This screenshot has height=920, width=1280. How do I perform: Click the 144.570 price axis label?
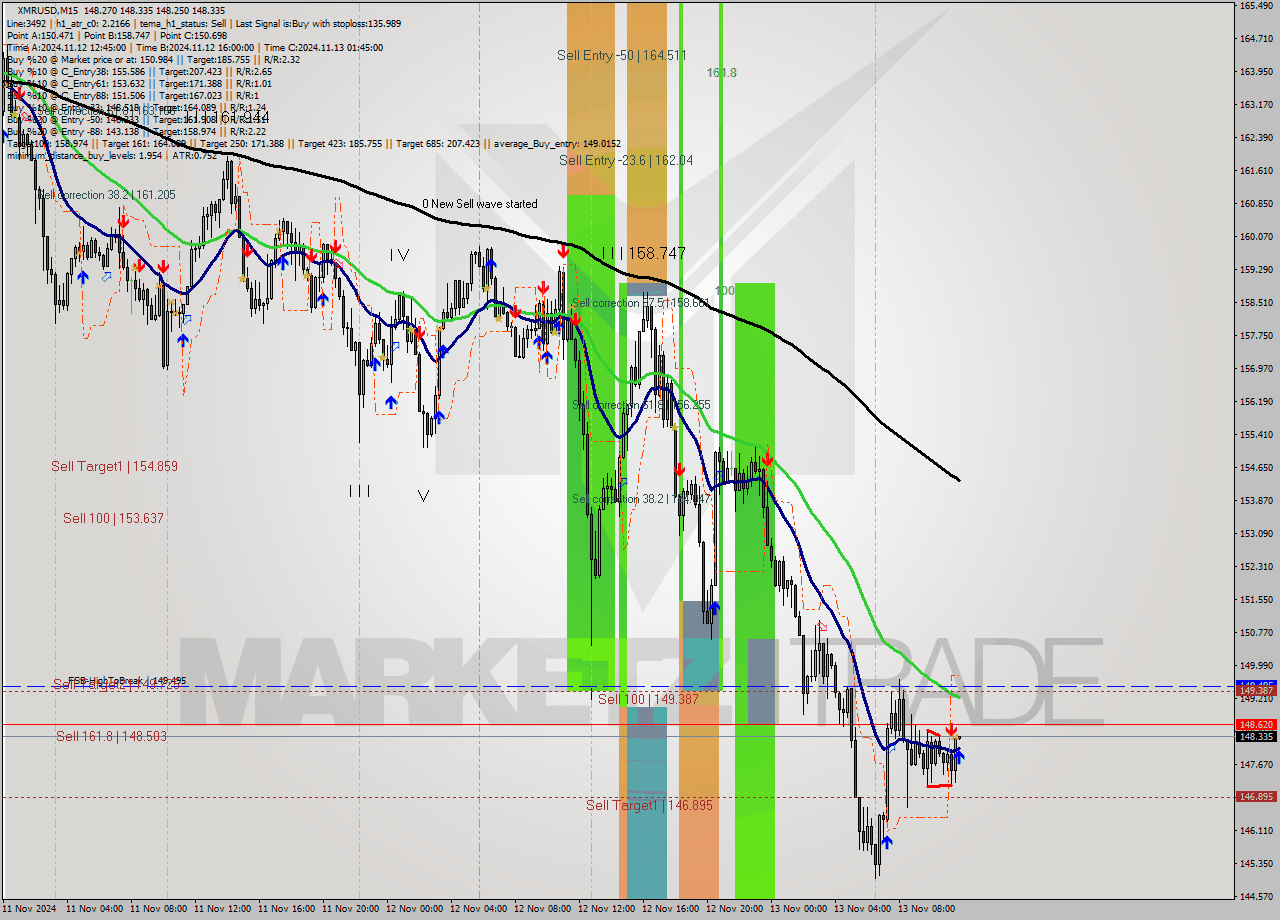pos(1256,896)
